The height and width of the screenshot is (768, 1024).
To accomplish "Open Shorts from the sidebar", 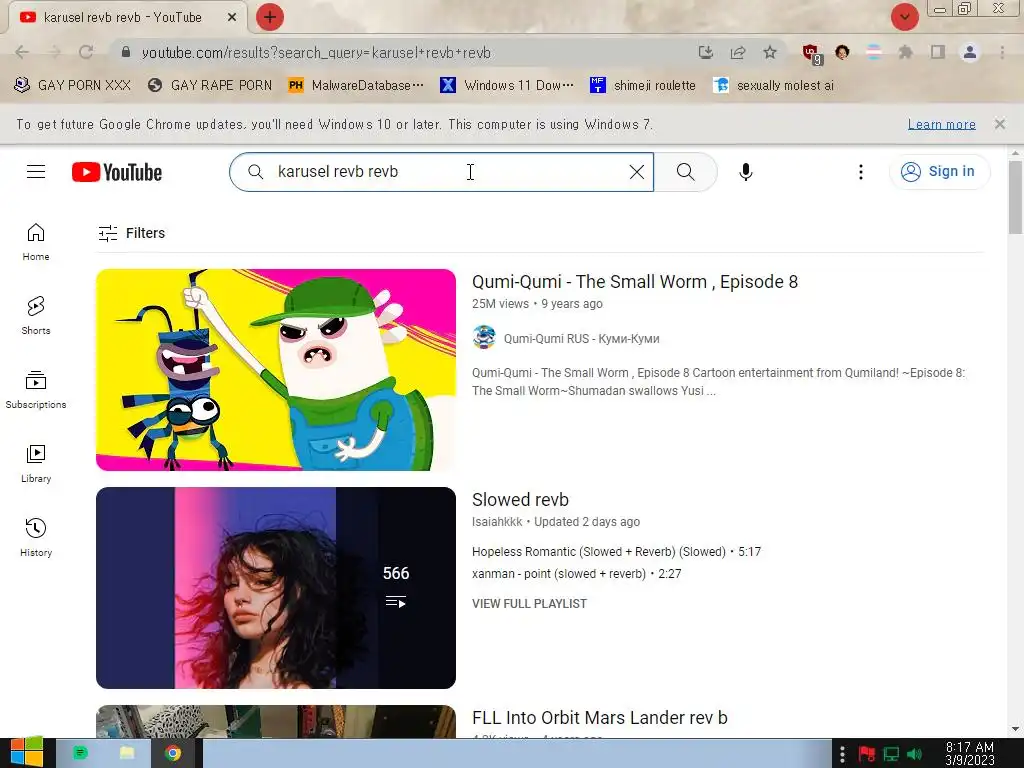I will click(36, 315).
